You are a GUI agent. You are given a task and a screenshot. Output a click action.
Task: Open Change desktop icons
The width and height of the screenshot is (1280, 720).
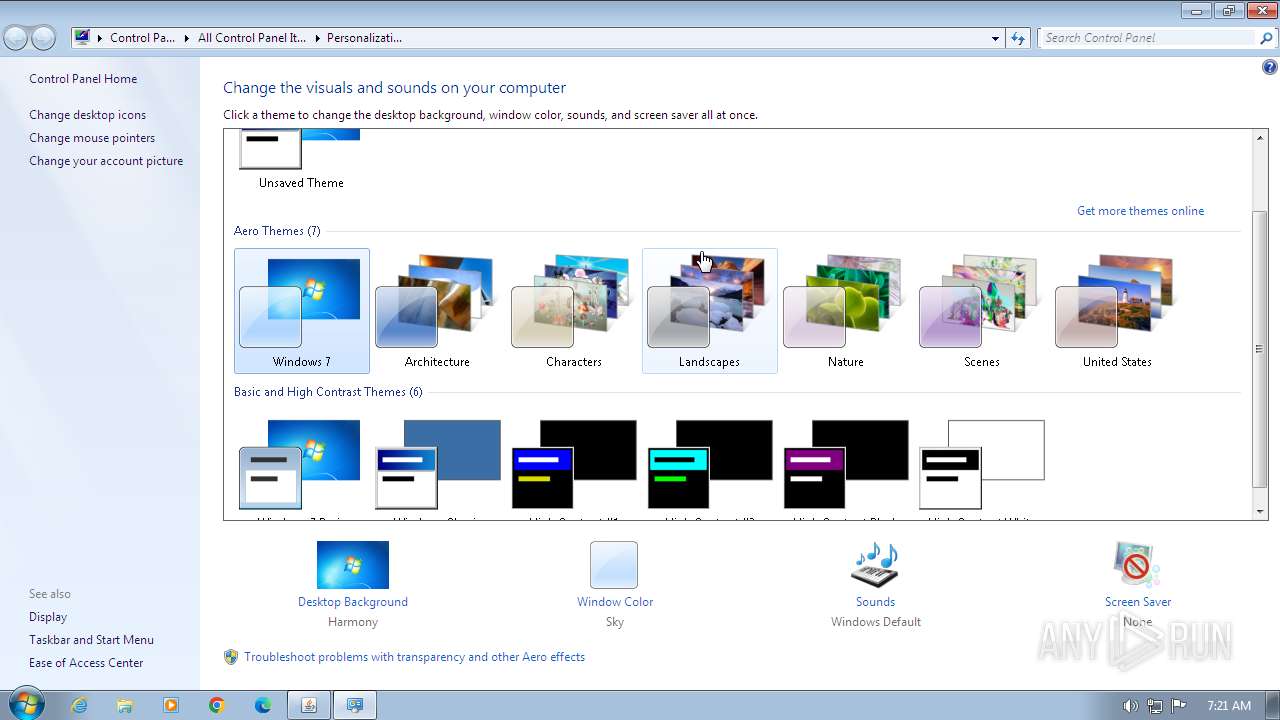pos(87,115)
